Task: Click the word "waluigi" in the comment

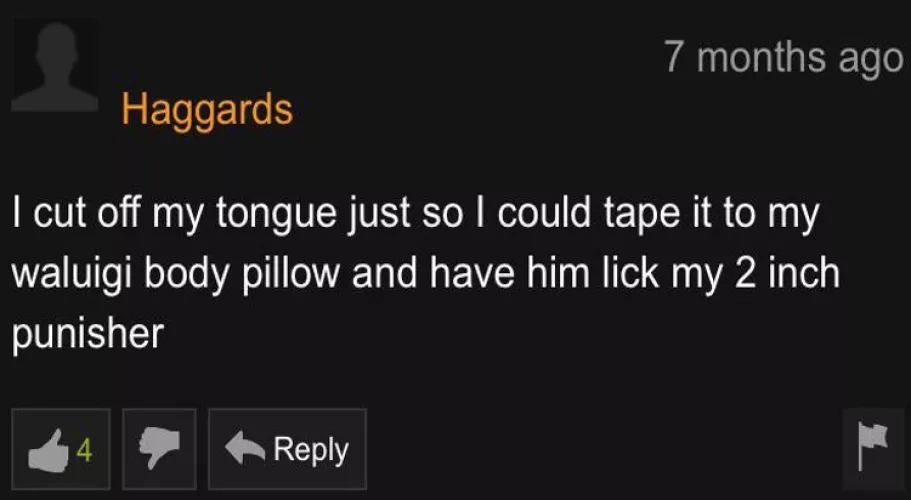Action: coord(73,274)
